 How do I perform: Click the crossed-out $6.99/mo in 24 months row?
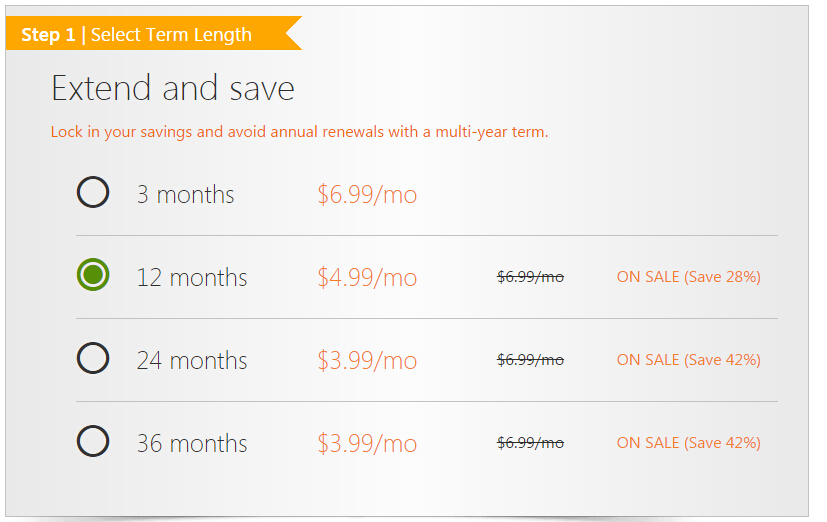point(530,360)
